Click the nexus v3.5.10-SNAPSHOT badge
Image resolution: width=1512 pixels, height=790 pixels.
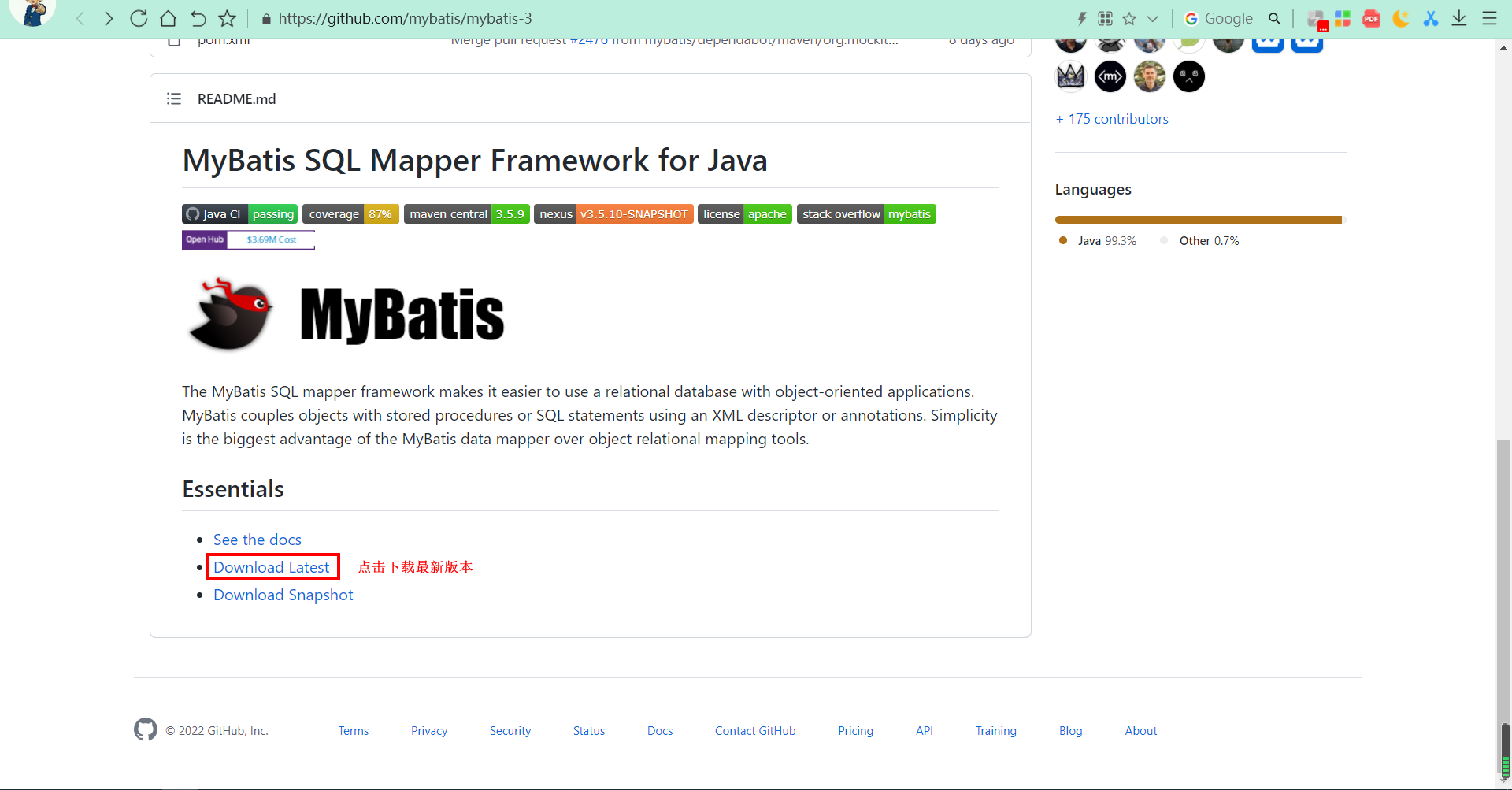point(613,214)
